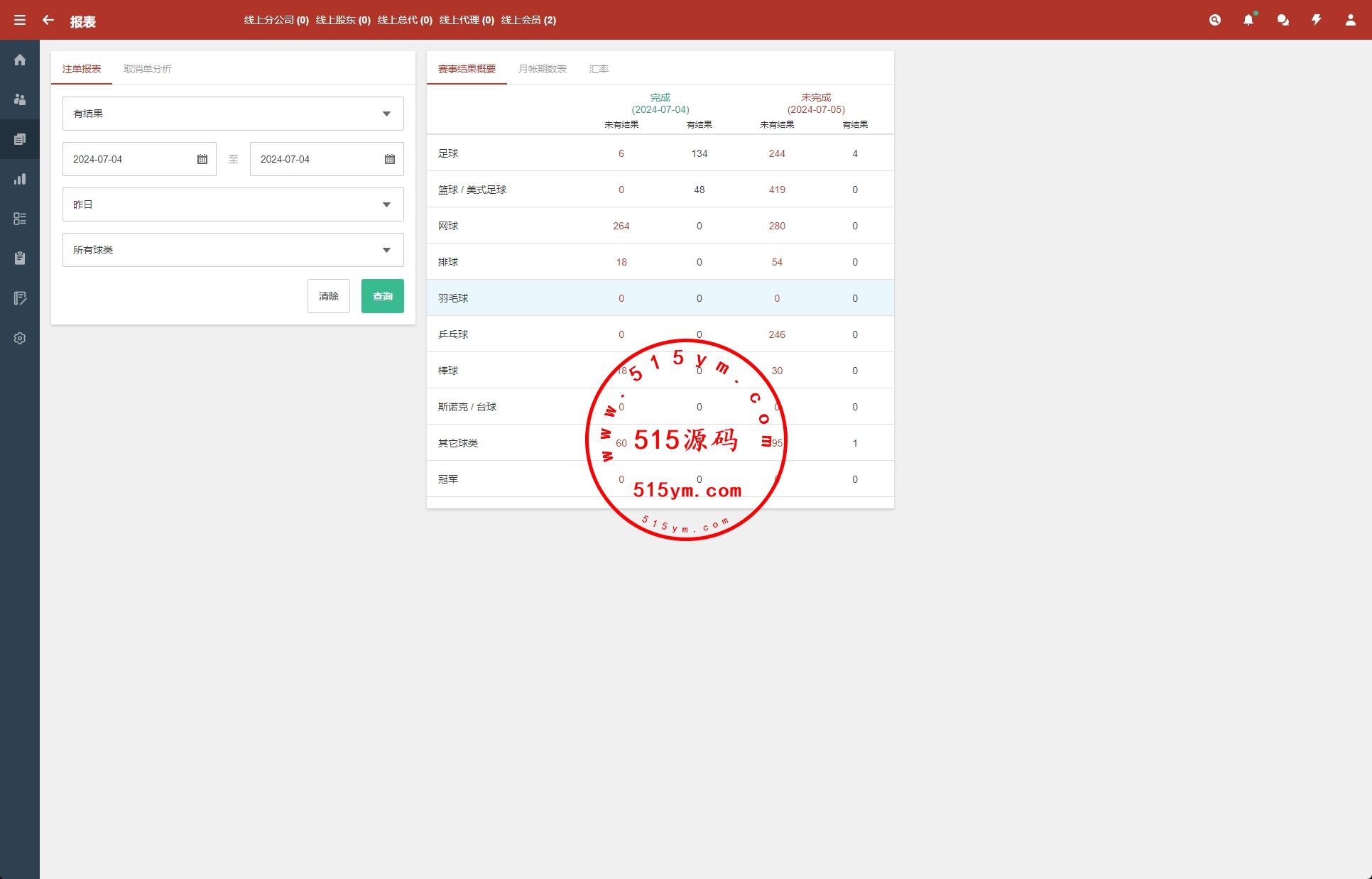This screenshot has width=1372, height=879.
Task: Open the settings gear in sidebar
Action: pyautogui.click(x=20, y=338)
